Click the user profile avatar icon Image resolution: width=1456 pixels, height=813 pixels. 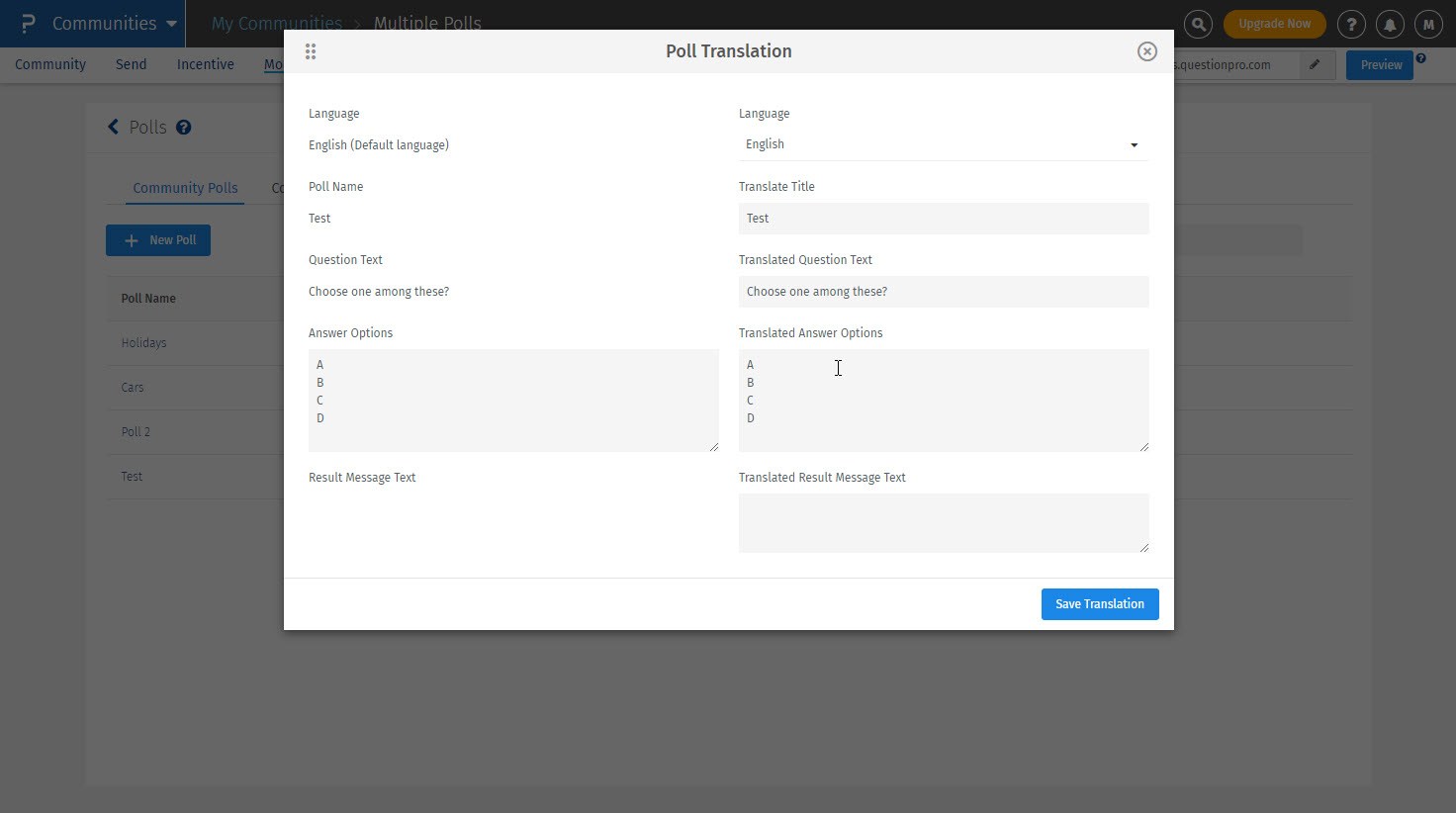(1428, 24)
